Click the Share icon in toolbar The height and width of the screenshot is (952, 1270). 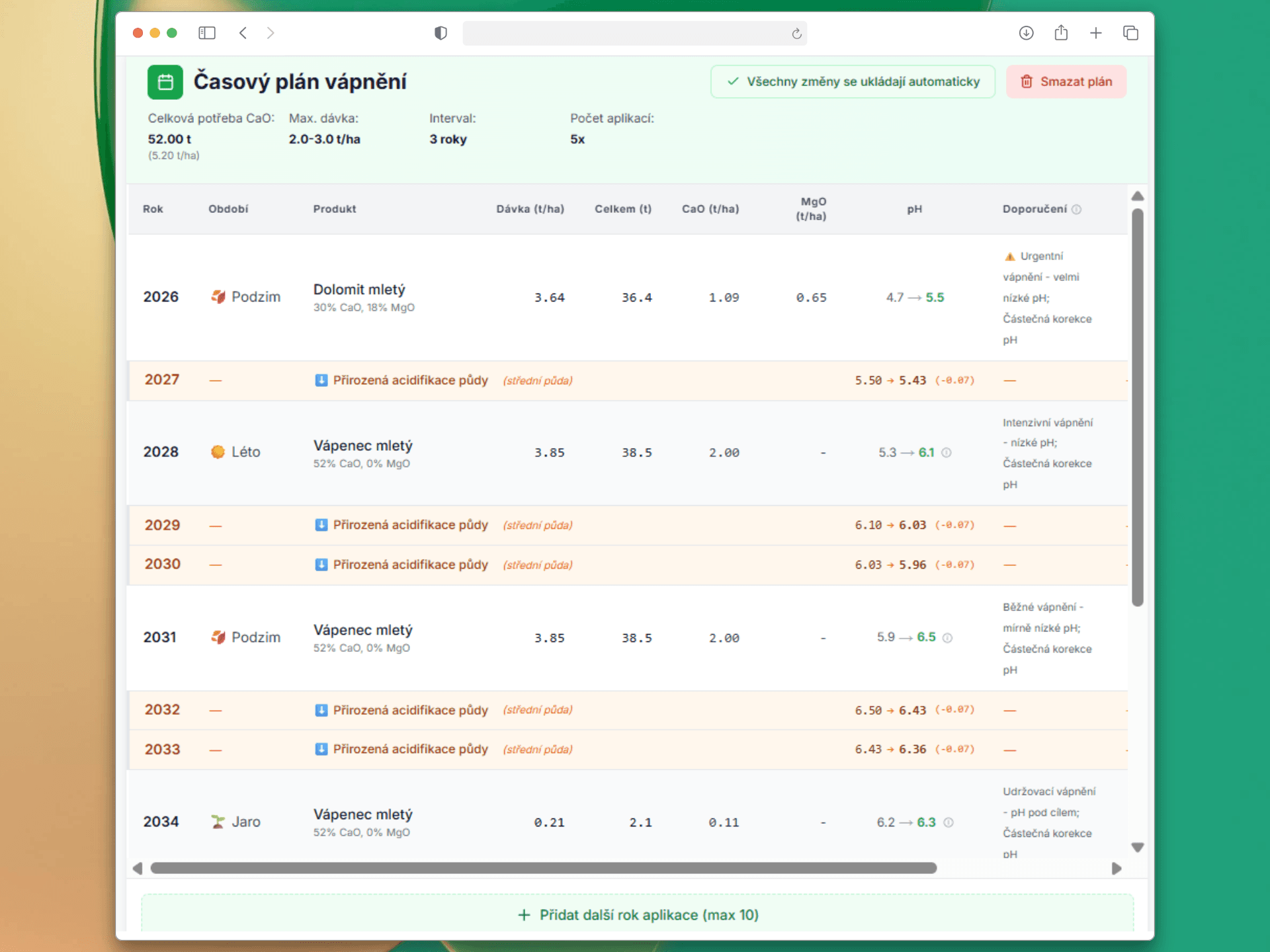(x=1061, y=33)
